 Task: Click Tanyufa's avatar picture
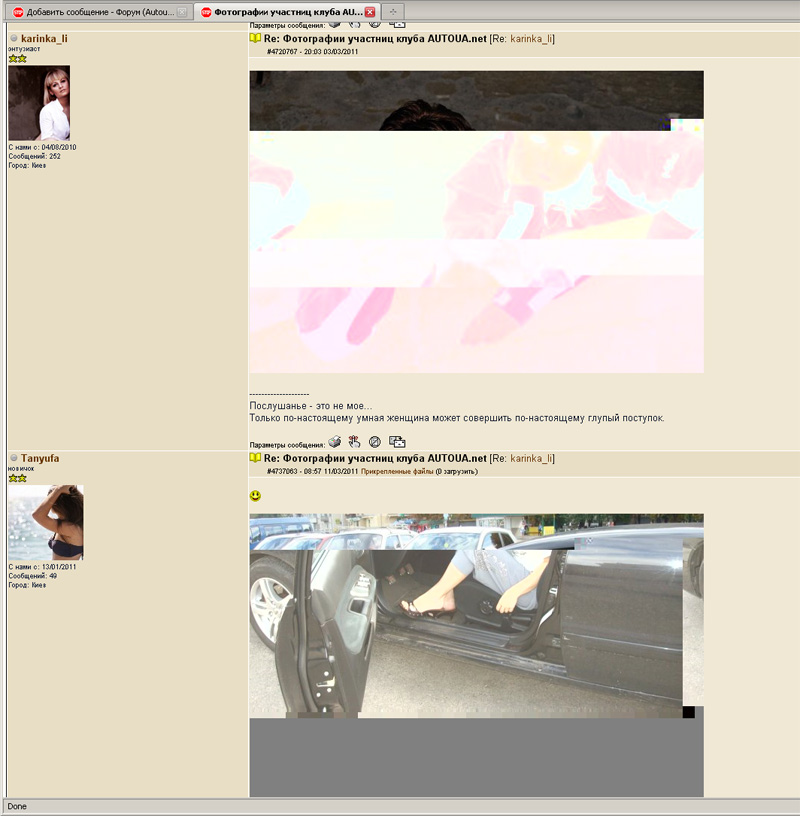click(x=45, y=522)
